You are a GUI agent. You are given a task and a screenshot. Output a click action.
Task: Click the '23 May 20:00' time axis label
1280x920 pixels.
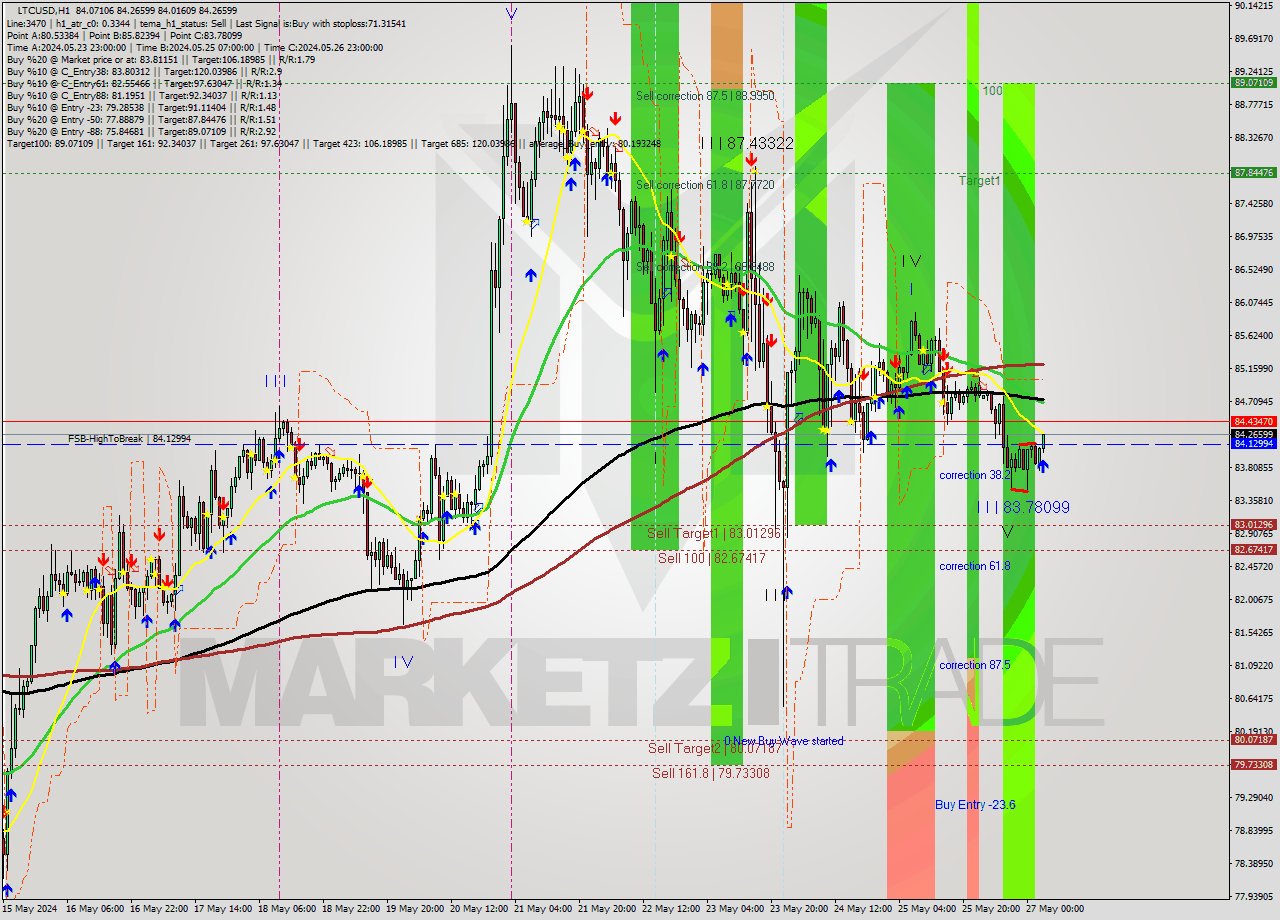[799, 909]
